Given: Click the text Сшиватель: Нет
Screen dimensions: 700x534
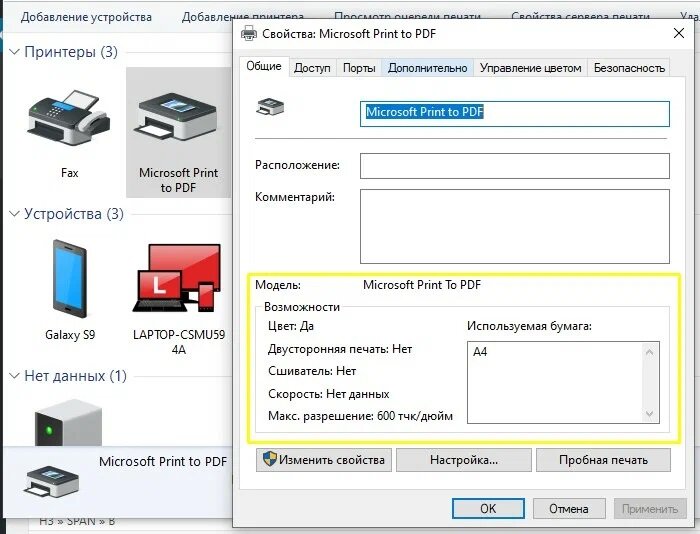Looking at the screenshot, I should click(312, 371).
